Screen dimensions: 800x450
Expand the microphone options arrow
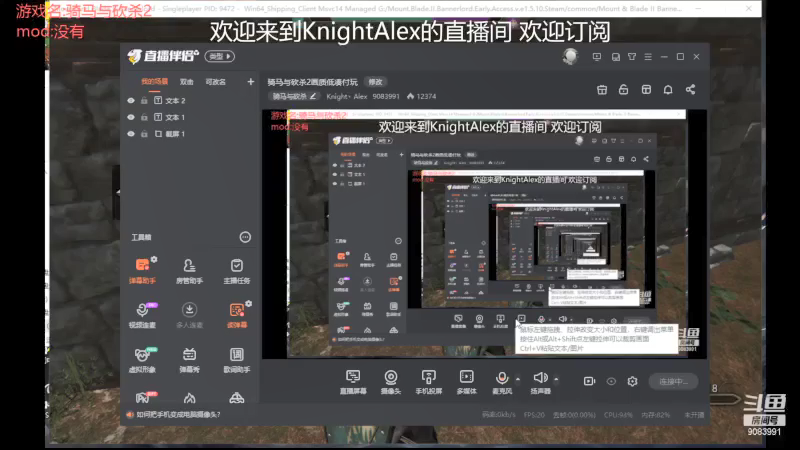pyautogui.click(x=518, y=379)
